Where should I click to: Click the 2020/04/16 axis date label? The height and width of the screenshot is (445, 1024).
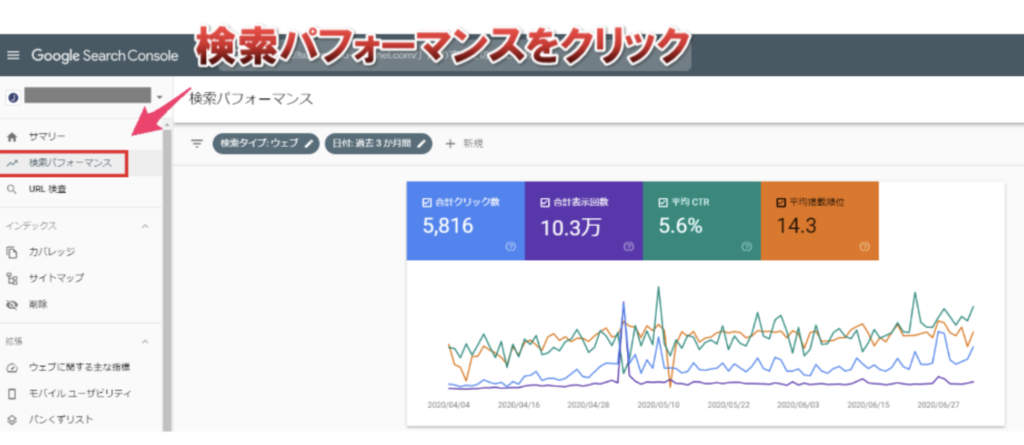point(519,405)
